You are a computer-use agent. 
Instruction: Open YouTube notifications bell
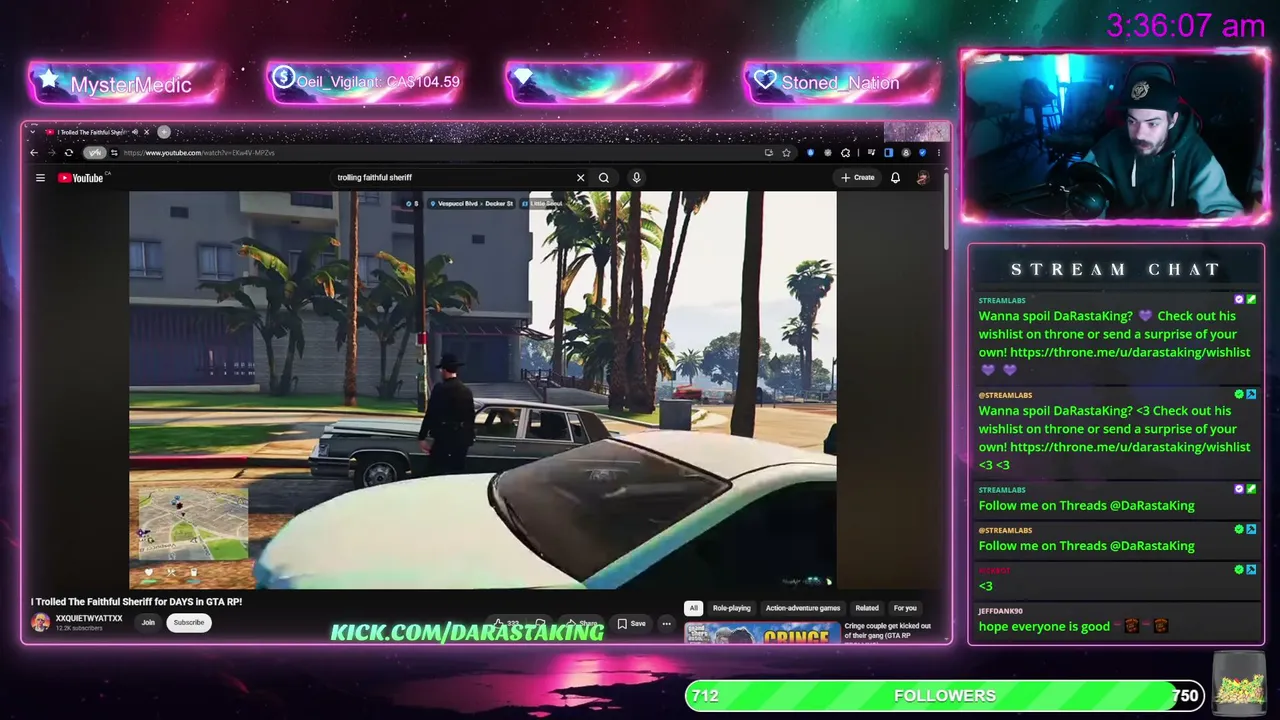click(895, 178)
